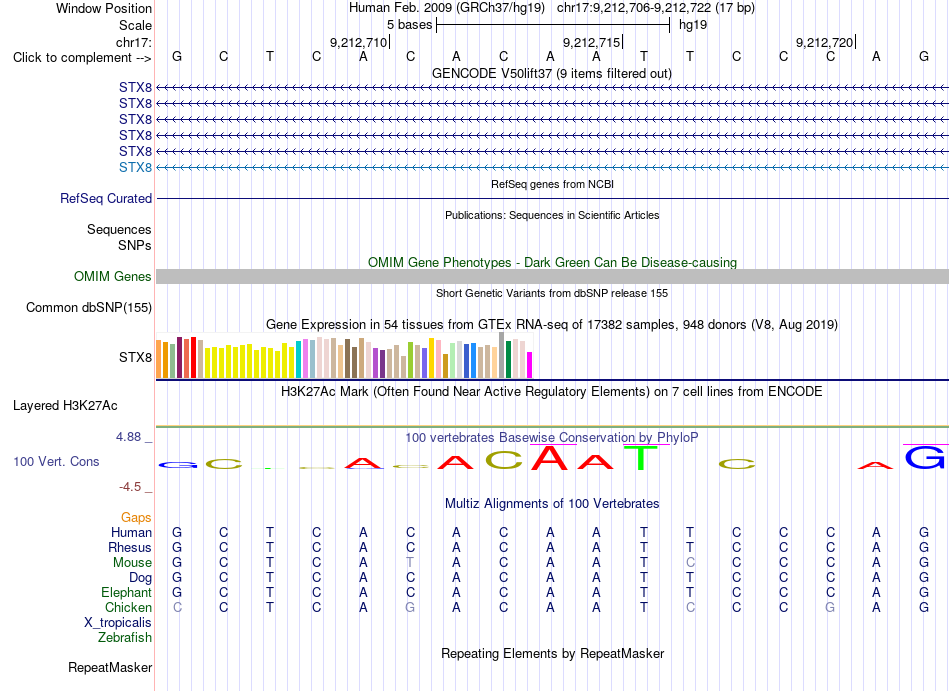Click the 'chr17:' base position label
The image size is (950, 691).
(x=134, y=42)
